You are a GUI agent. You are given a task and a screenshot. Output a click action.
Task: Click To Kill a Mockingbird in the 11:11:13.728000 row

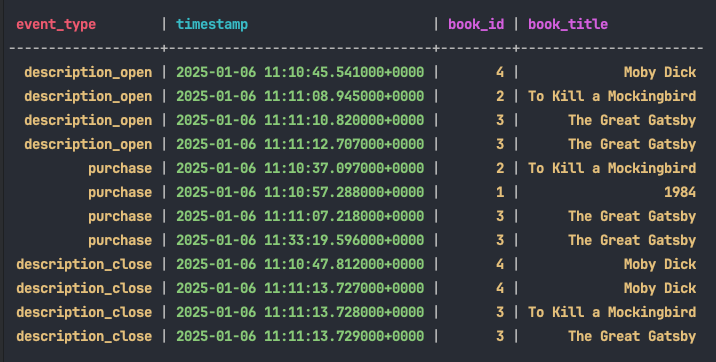(x=612, y=312)
